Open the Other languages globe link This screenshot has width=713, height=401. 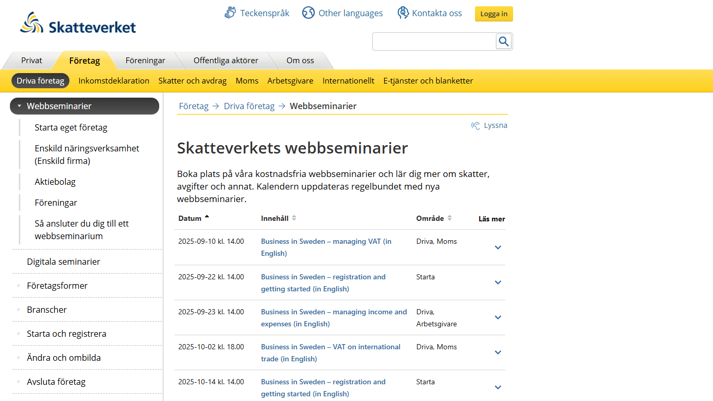point(342,13)
